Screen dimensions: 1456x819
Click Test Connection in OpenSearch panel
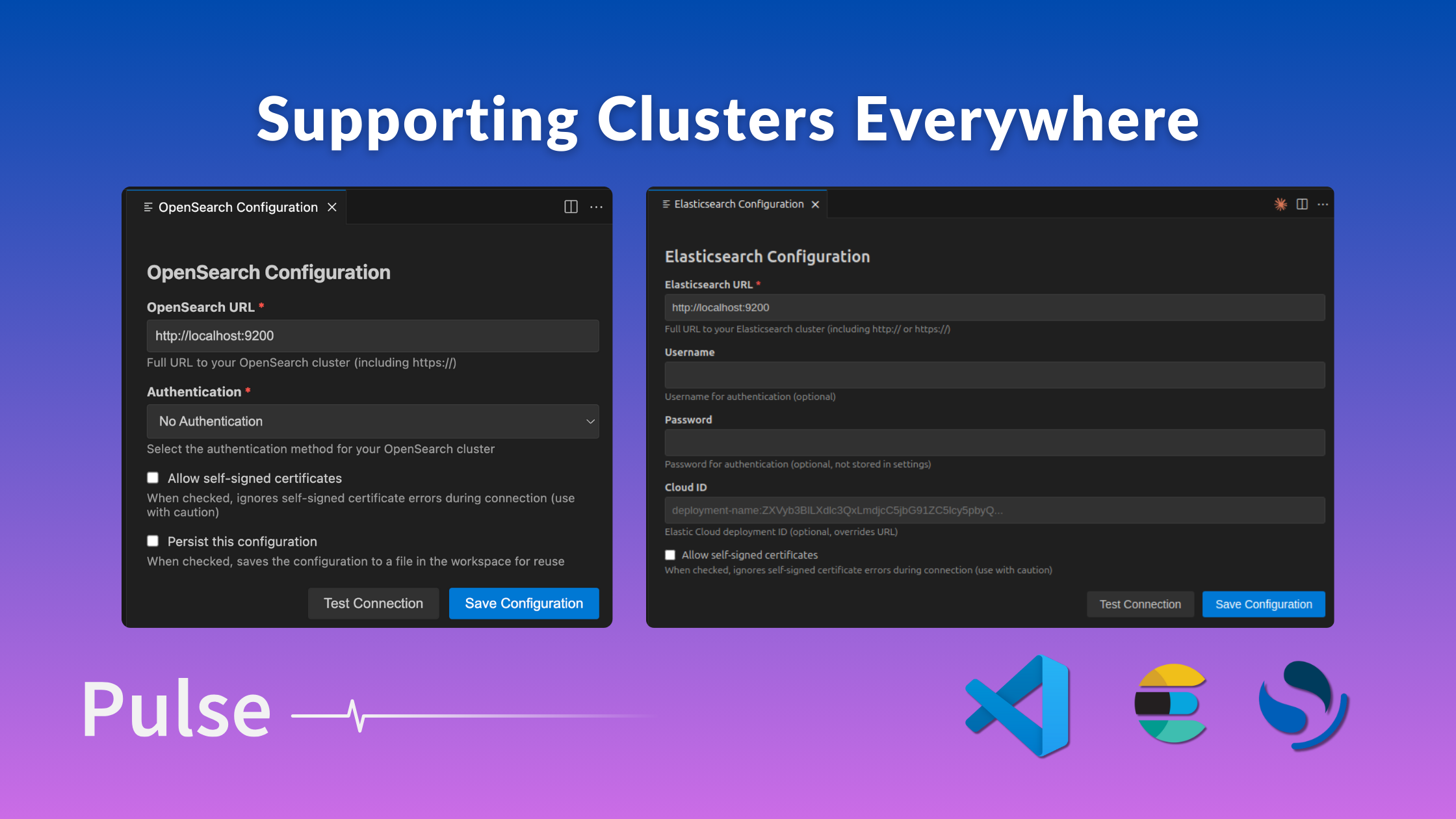pos(373,603)
